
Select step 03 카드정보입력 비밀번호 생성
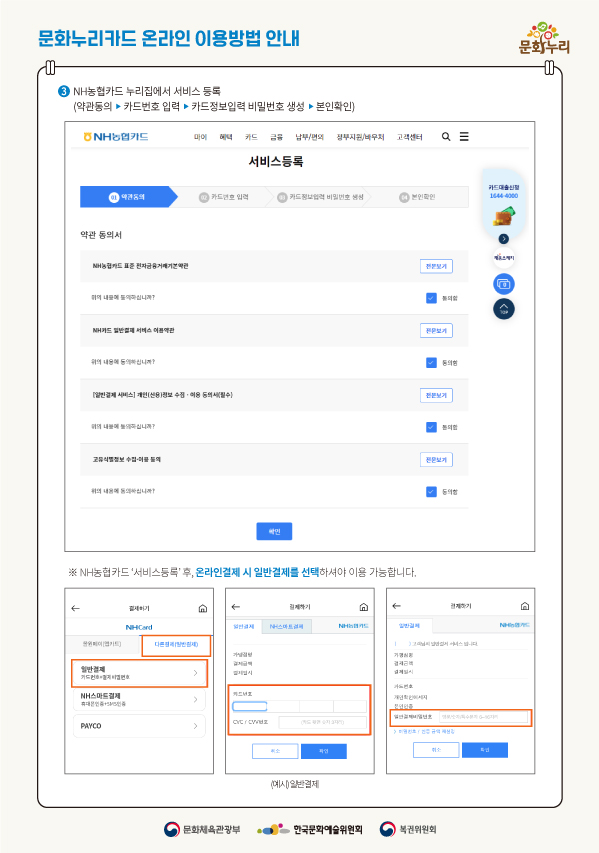tap(320, 197)
